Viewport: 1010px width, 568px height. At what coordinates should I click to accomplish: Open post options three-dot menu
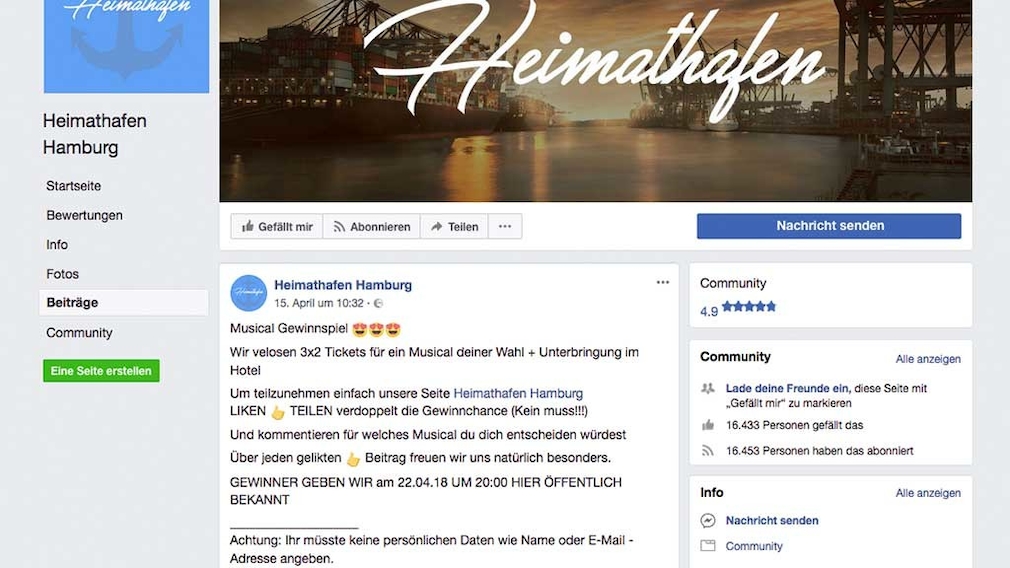pyautogui.click(x=663, y=282)
